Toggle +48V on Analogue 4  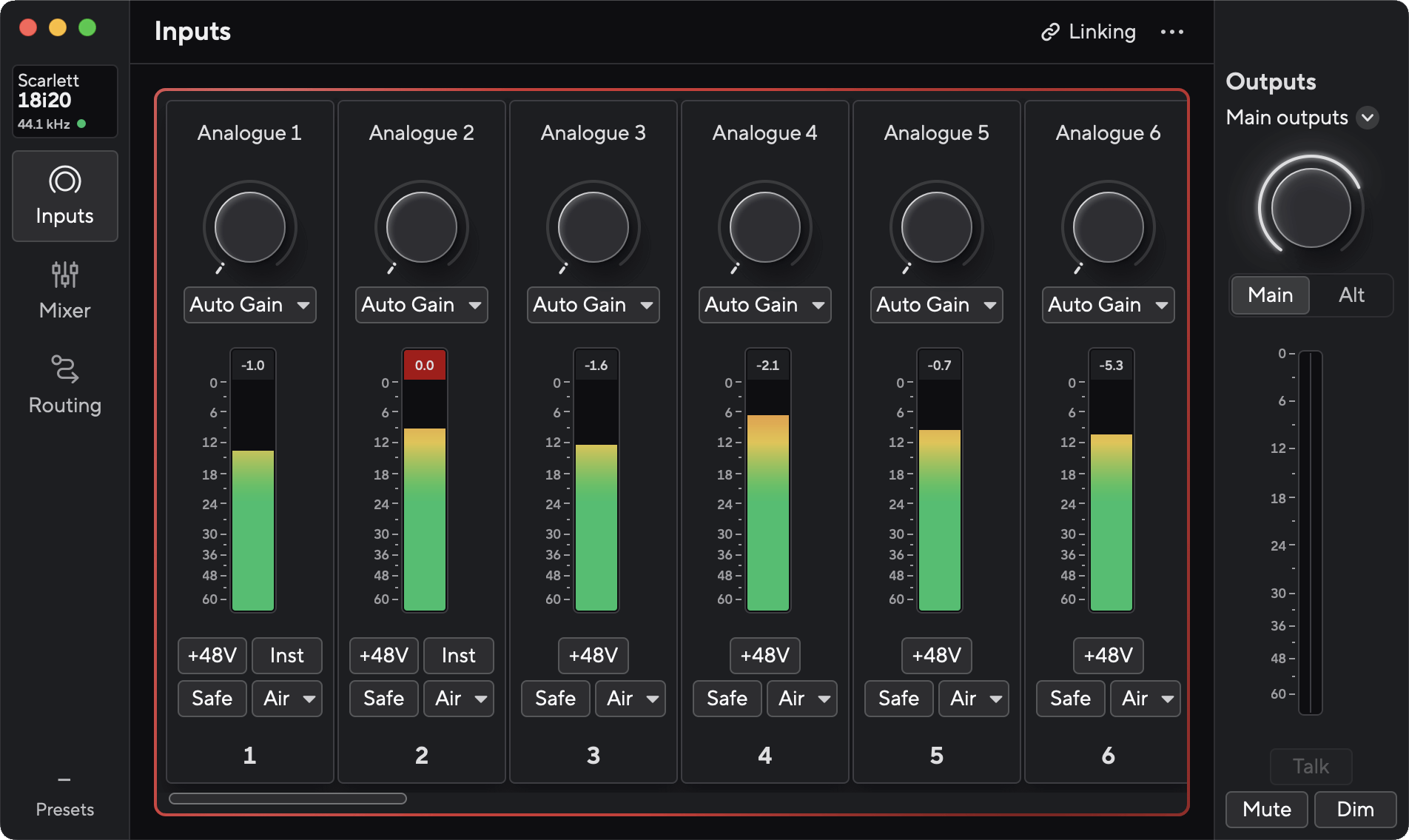pos(765,656)
